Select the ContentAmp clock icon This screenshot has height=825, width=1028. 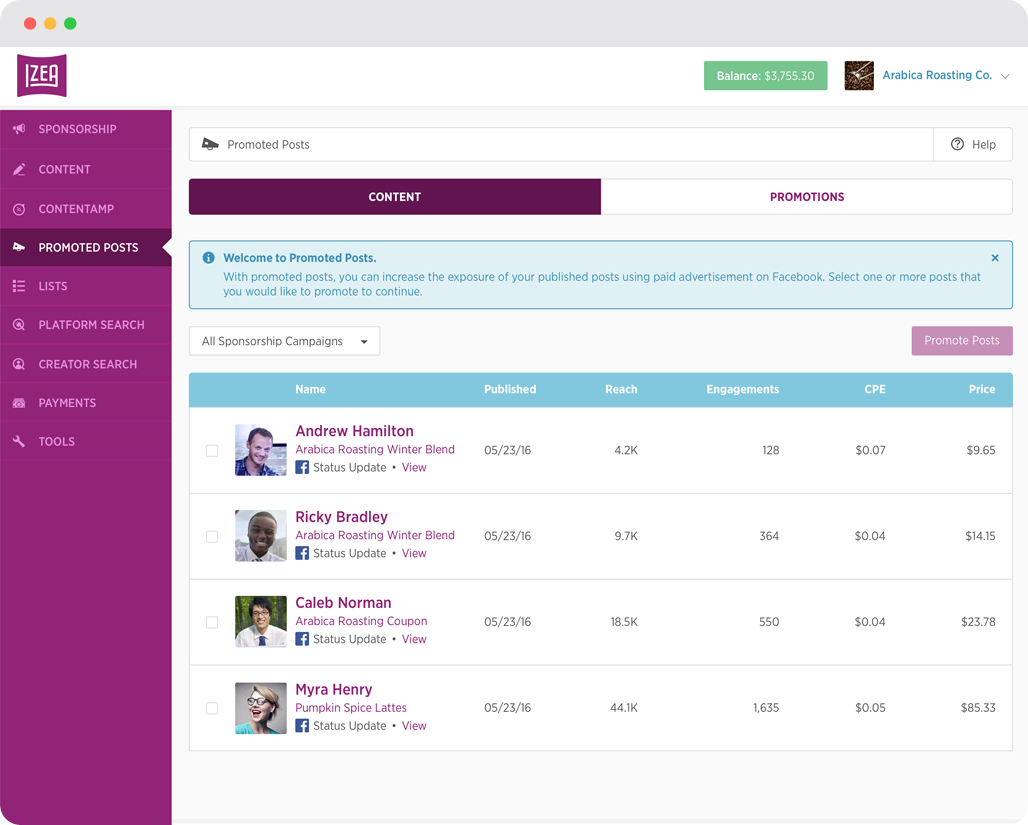[19, 209]
